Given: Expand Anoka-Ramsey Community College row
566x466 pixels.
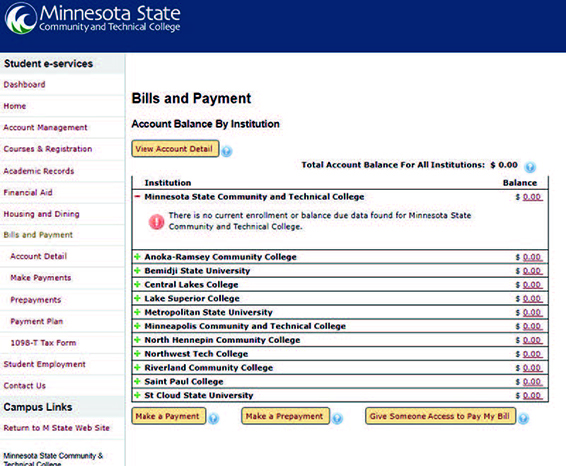Looking at the screenshot, I should click(137, 257).
